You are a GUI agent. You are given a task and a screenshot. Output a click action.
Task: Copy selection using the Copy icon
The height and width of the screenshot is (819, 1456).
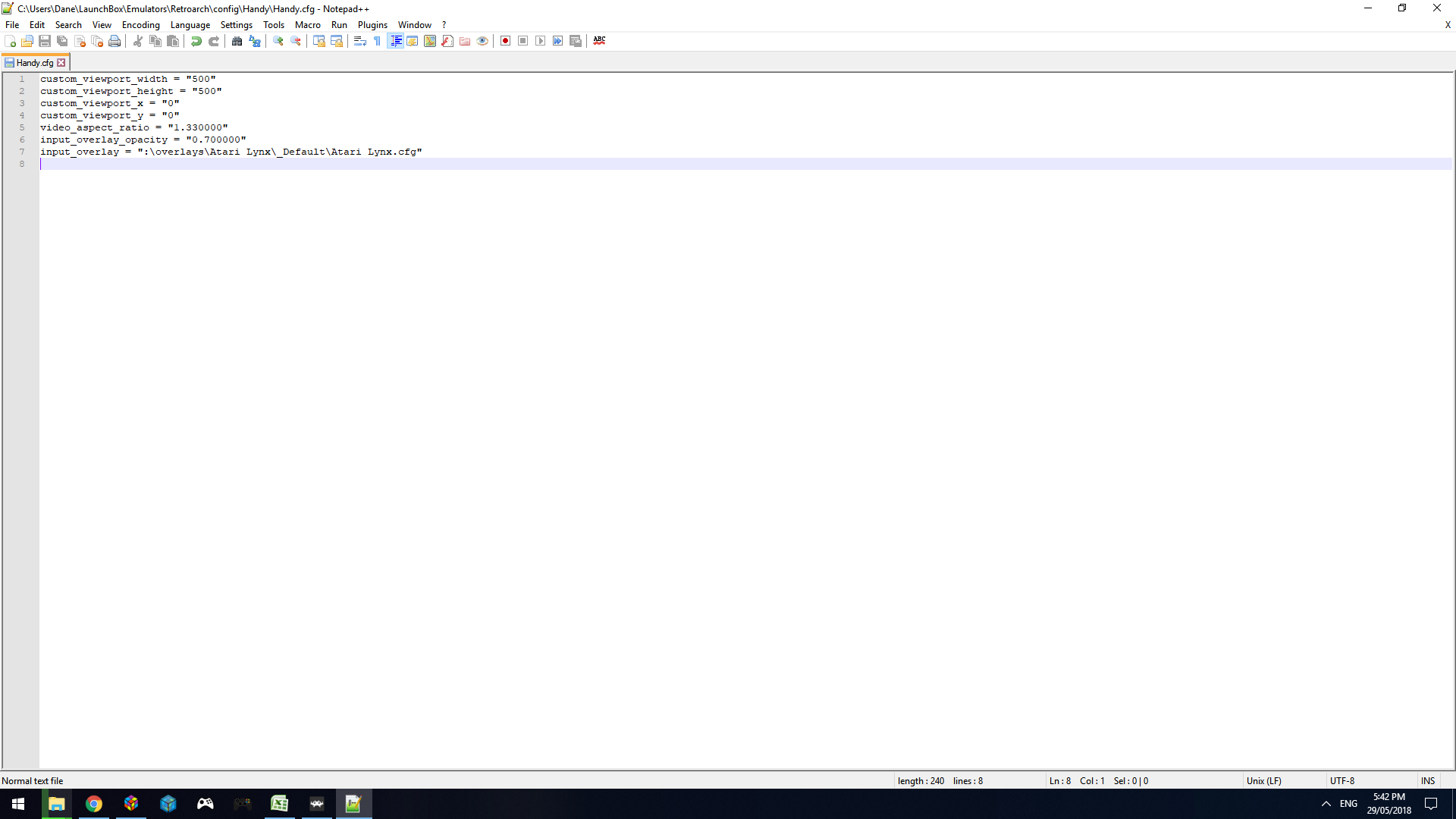tap(155, 41)
